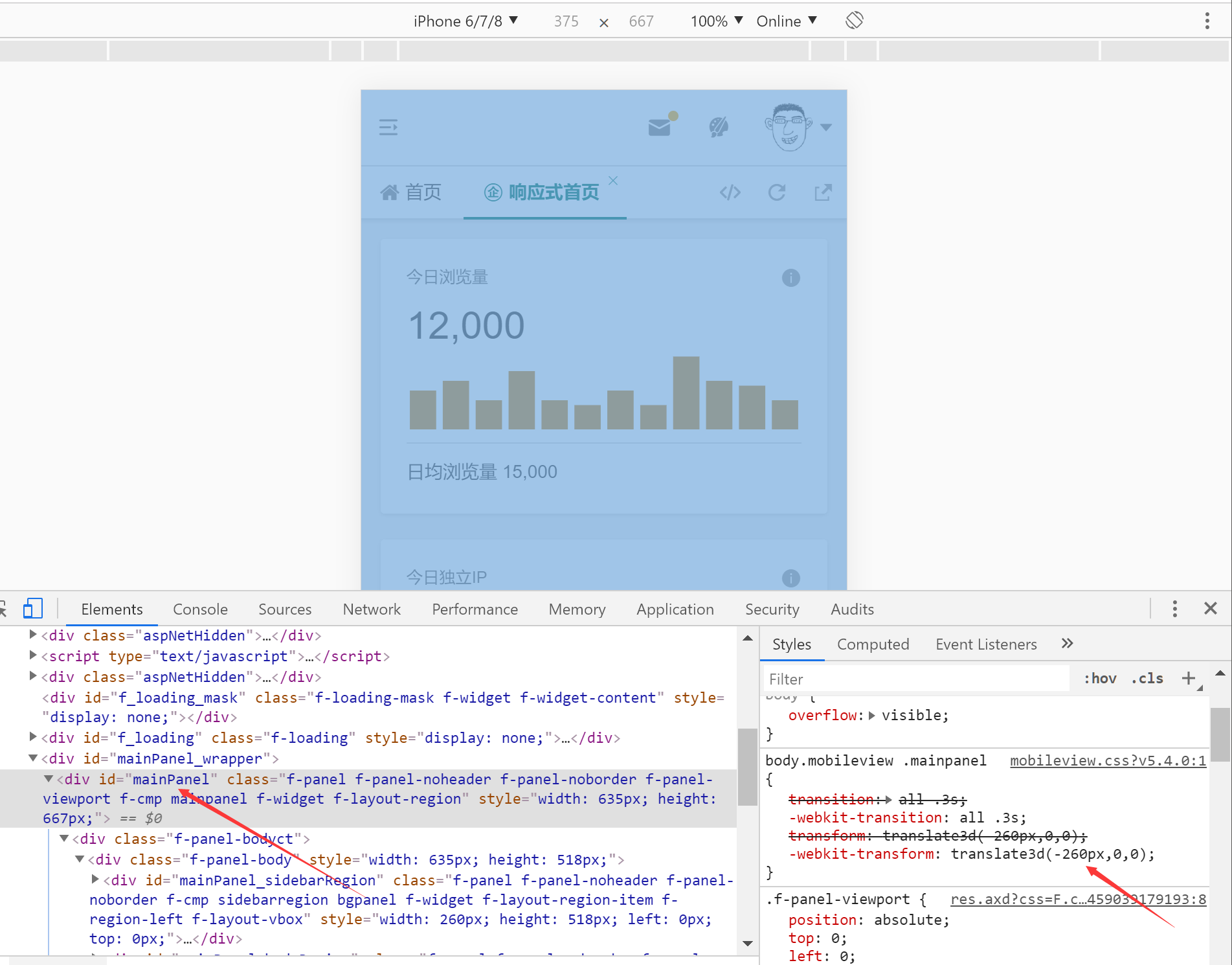Switch to the 首页 home tab
The image size is (1232, 965).
coord(411,192)
